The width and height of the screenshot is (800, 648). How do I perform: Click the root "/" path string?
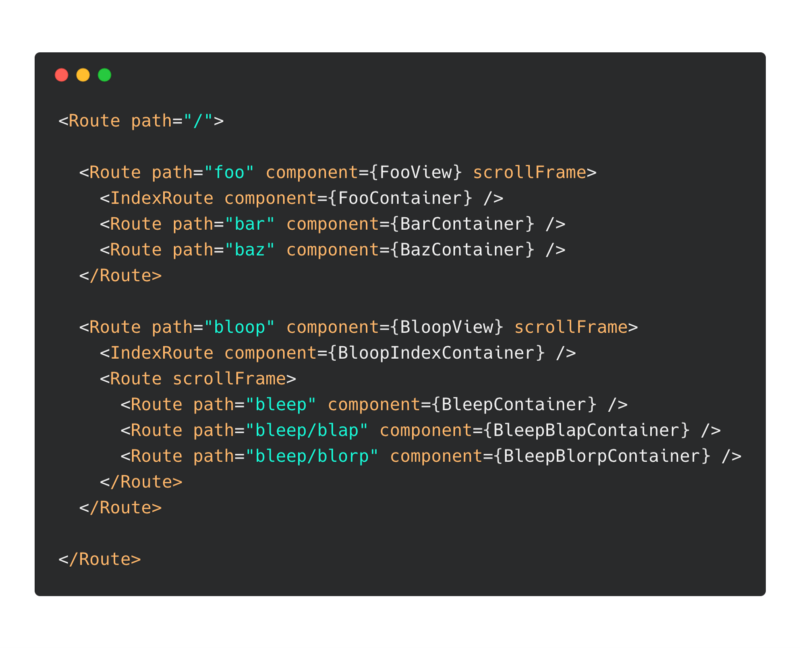(198, 121)
